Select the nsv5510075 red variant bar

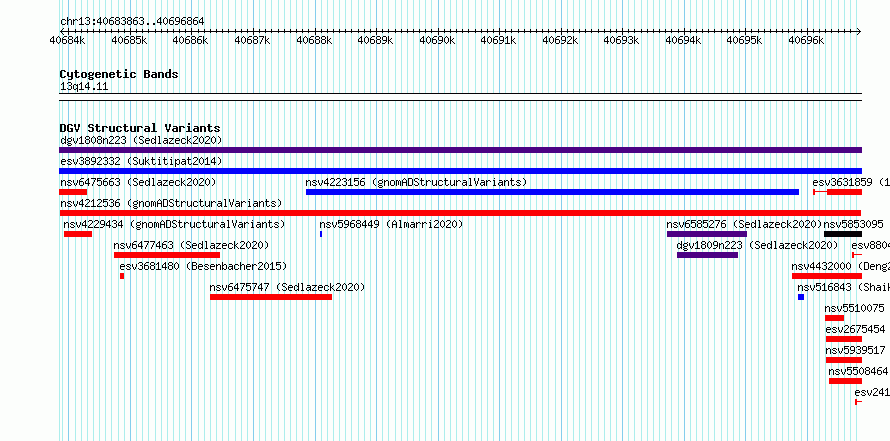coord(834,318)
